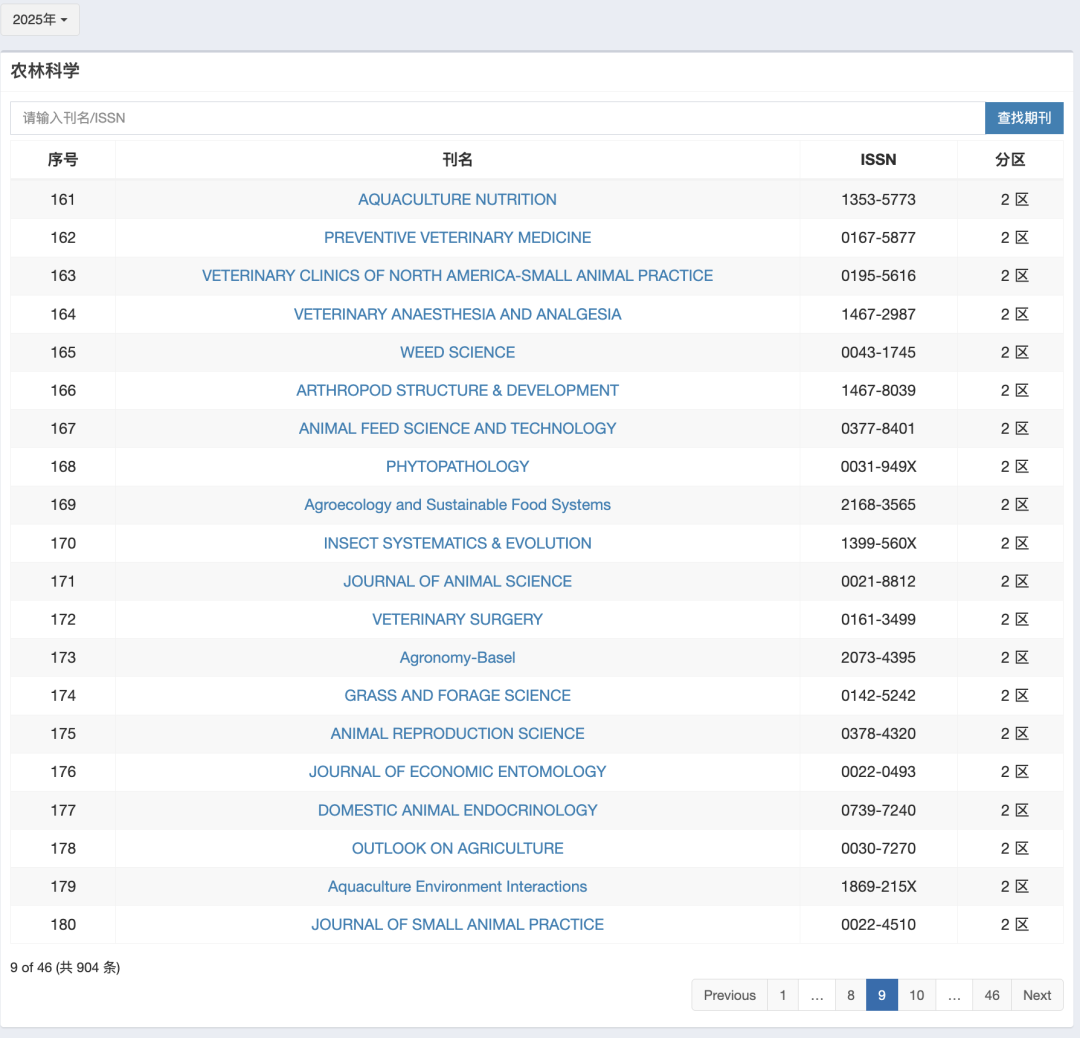Open Aquaculture Environment Interactions link
This screenshot has height=1038, width=1080.
pyautogui.click(x=457, y=886)
